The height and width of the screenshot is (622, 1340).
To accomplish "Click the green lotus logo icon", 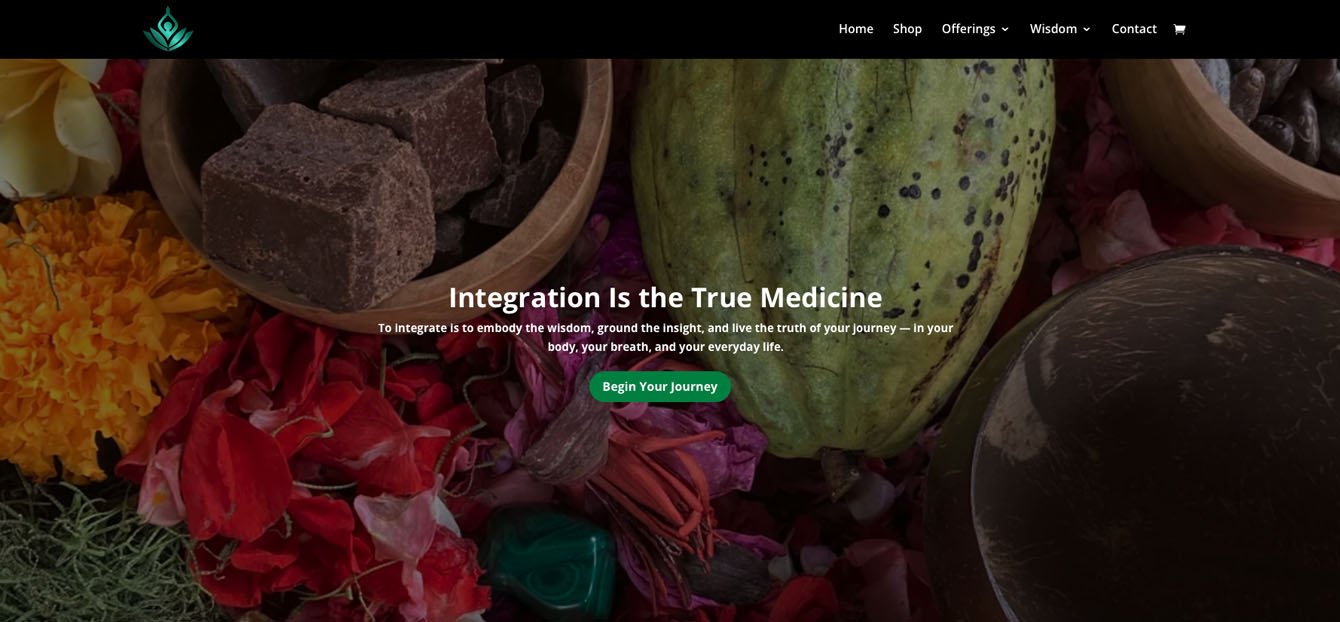I will click(168, 29).
